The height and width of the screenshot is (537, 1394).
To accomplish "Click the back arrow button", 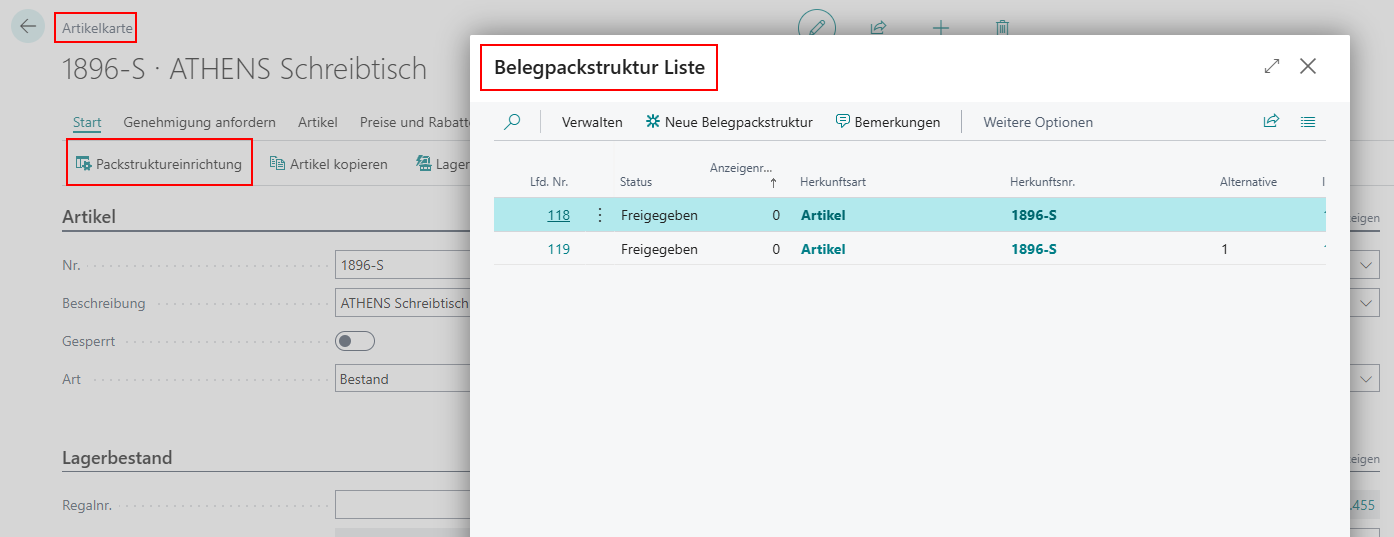I will click(27, 26).
